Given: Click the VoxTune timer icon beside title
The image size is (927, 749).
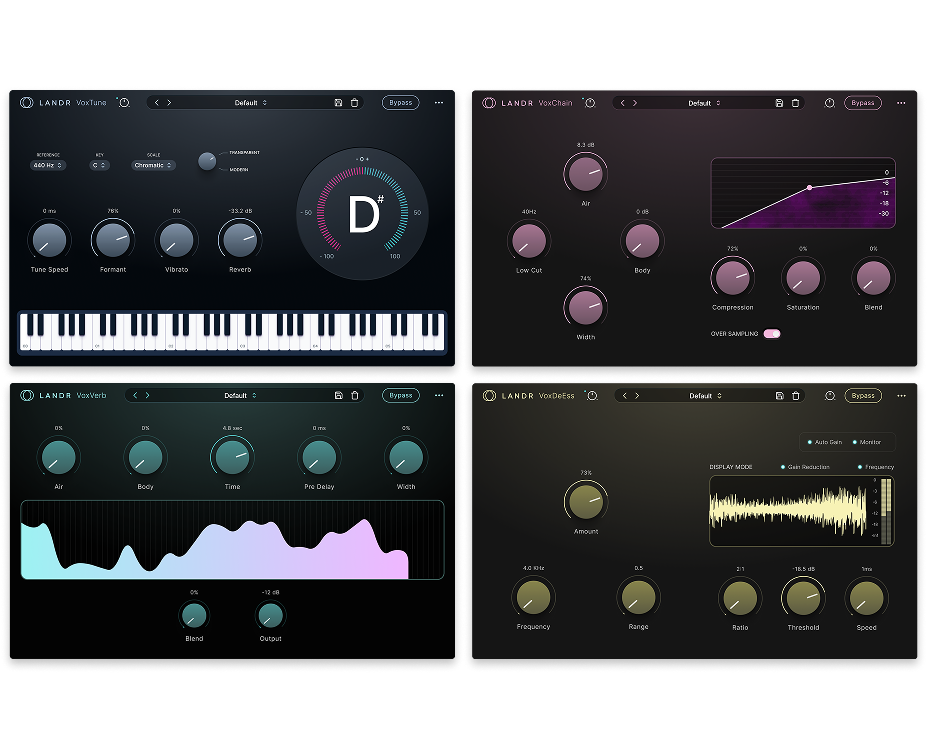Looking at the screenshot, I should point(124,103).
